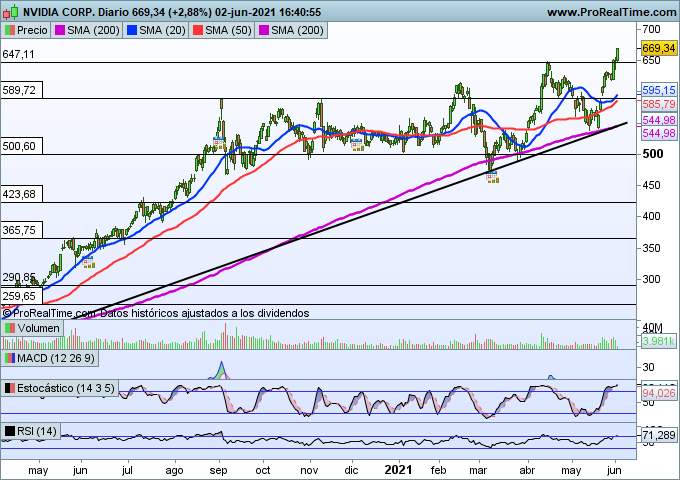This screenshot has height=480, width=680.
Task: Click the 40M volume axis label
Action: pyautogui.click(x=653, y=328)
